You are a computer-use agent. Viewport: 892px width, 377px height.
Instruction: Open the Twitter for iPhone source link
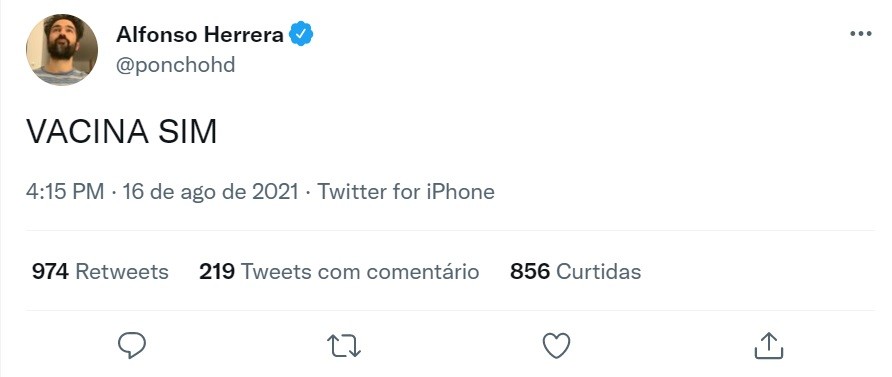click(406, 192)
